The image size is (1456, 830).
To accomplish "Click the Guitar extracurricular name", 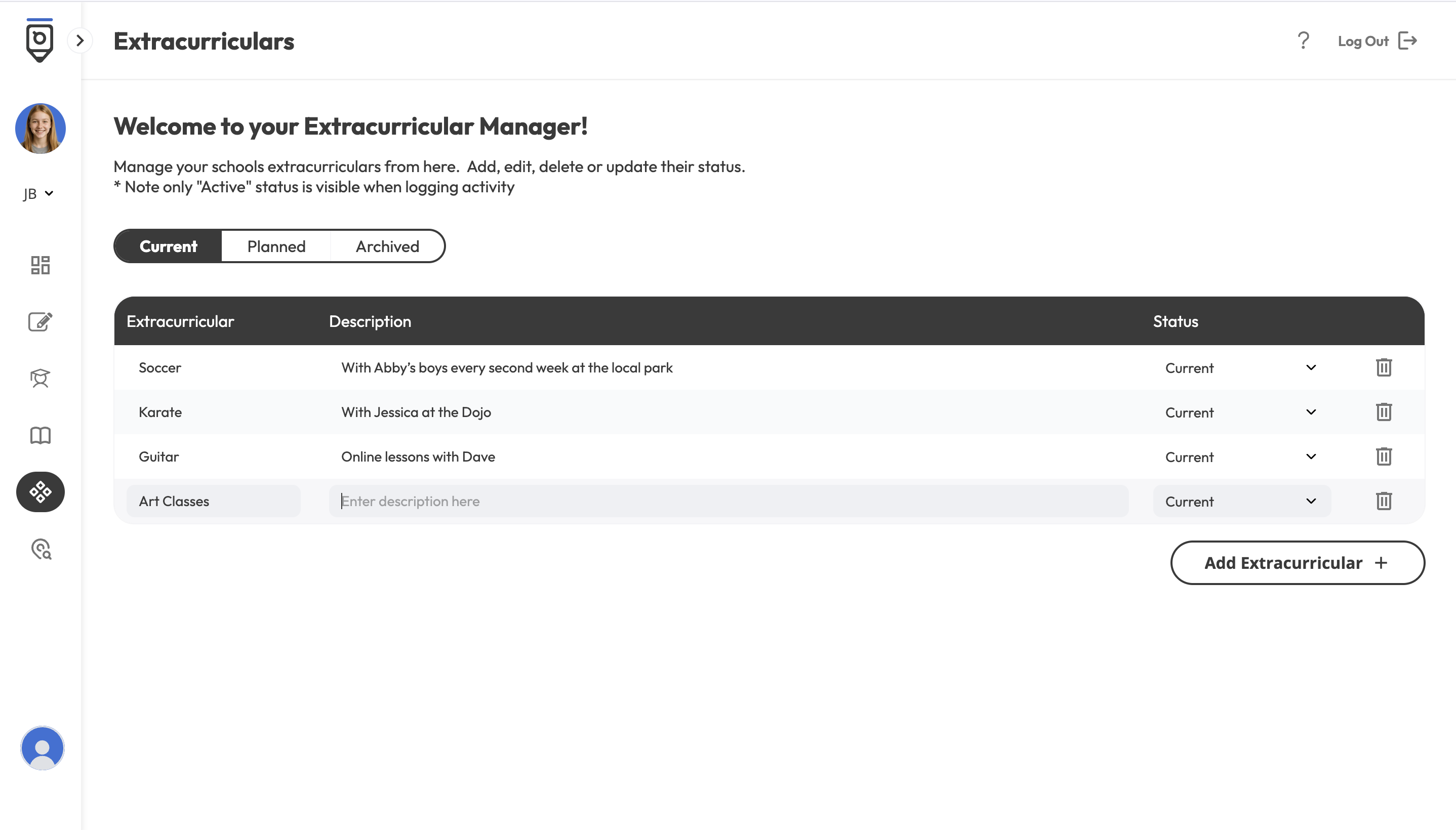I will 158,456.
